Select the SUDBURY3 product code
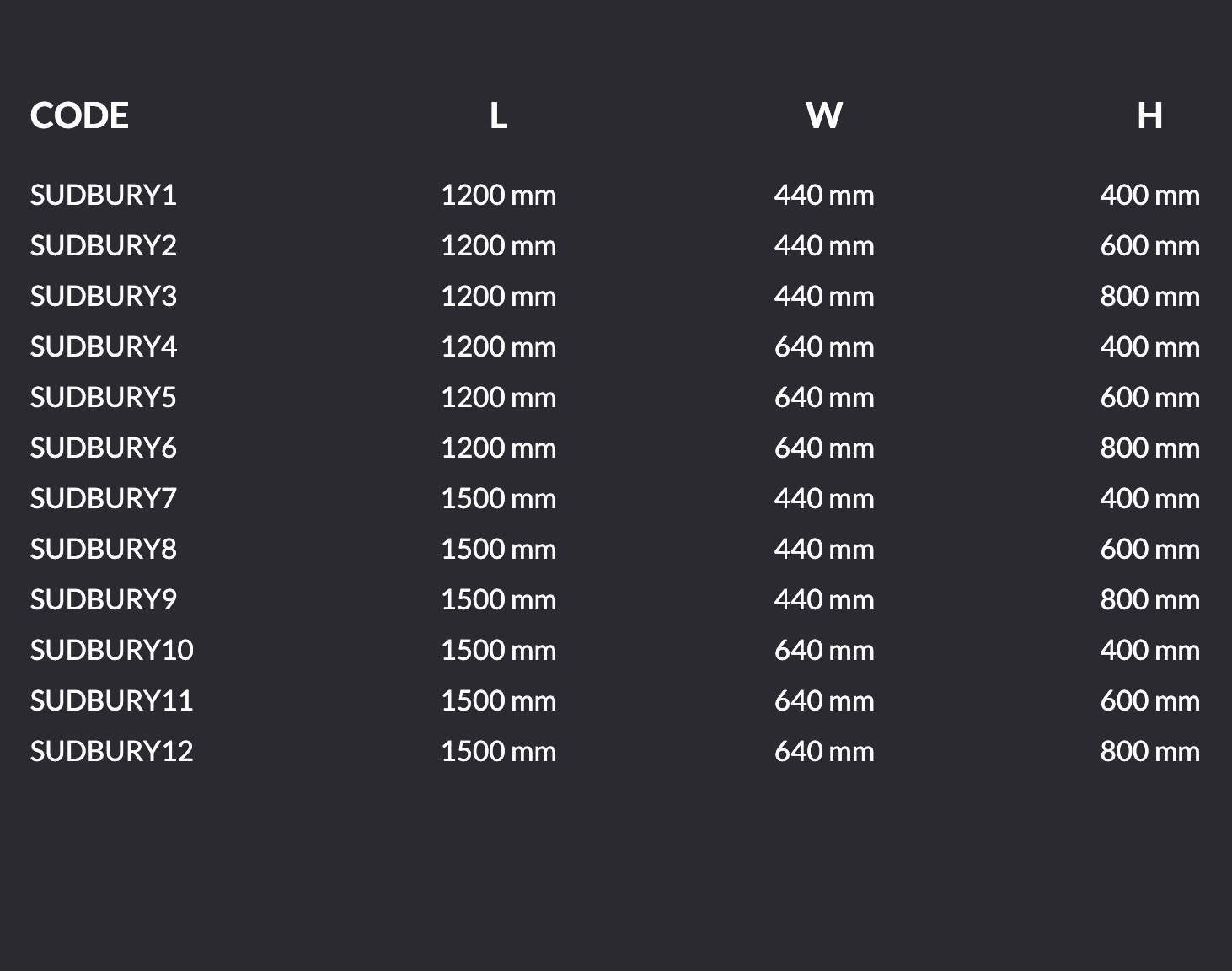Viewport: 1232px width, 971px height. point(103,296)
